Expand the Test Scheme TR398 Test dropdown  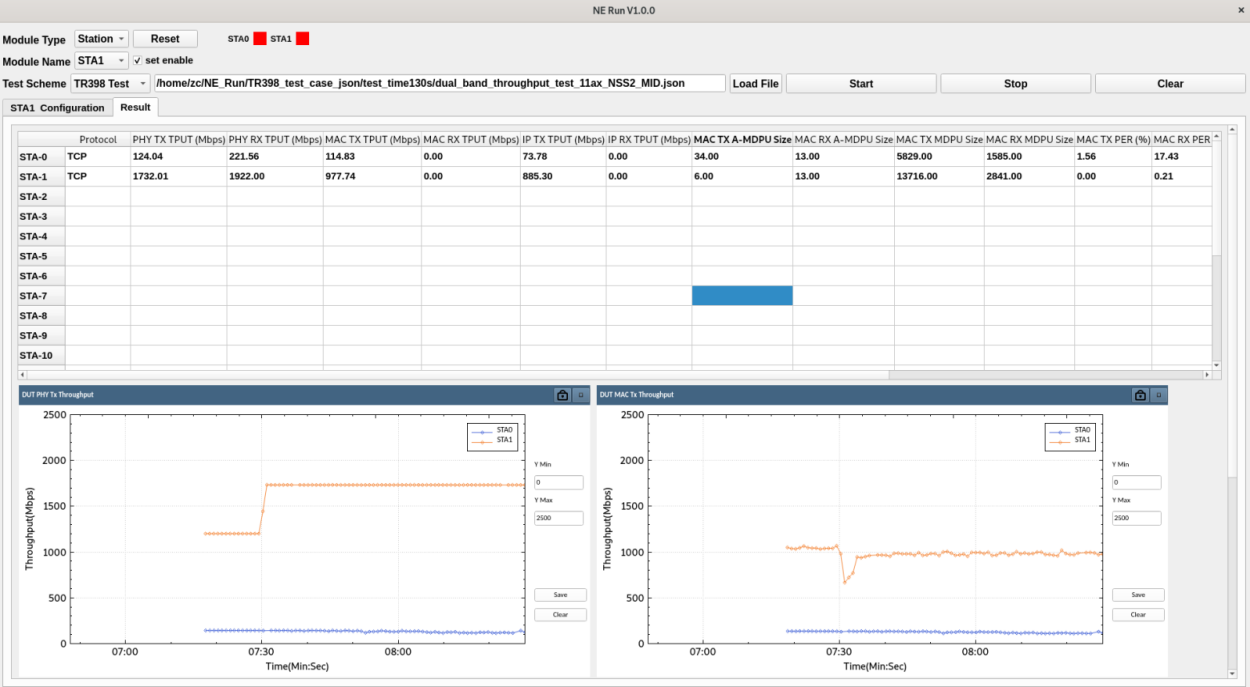point(110,84)
